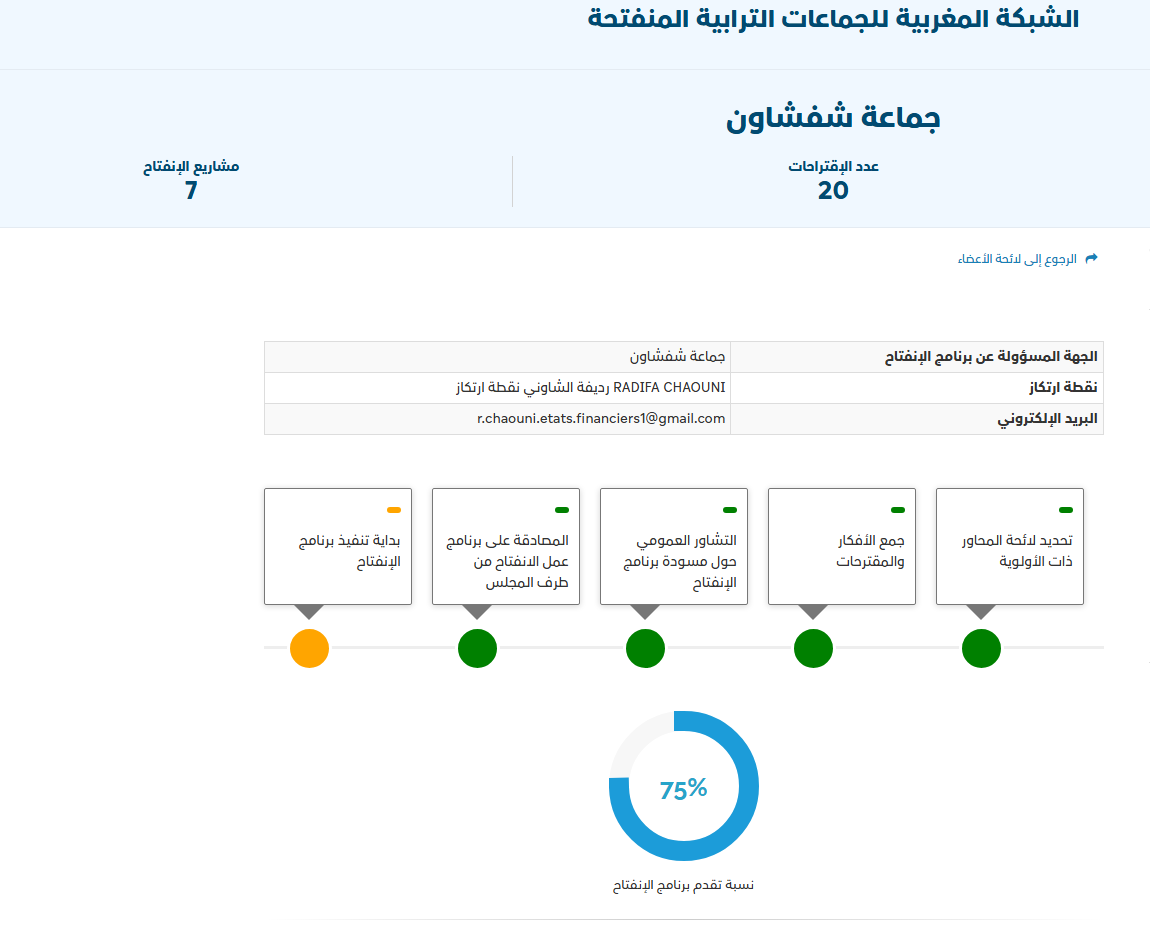Select the المصادقة على برنامج عمل الانفتاح card
The image size is (1152, 927).
[x=505, y=547]
